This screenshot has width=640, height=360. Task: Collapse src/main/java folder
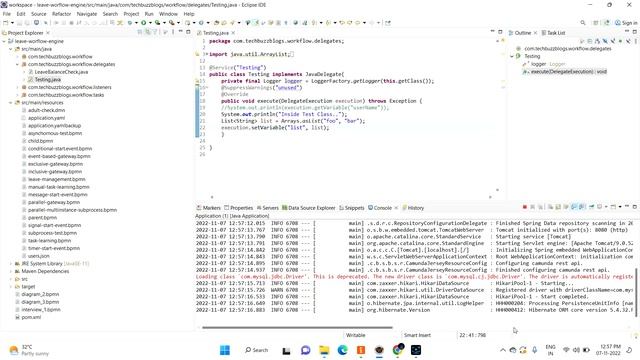point(11,49)
